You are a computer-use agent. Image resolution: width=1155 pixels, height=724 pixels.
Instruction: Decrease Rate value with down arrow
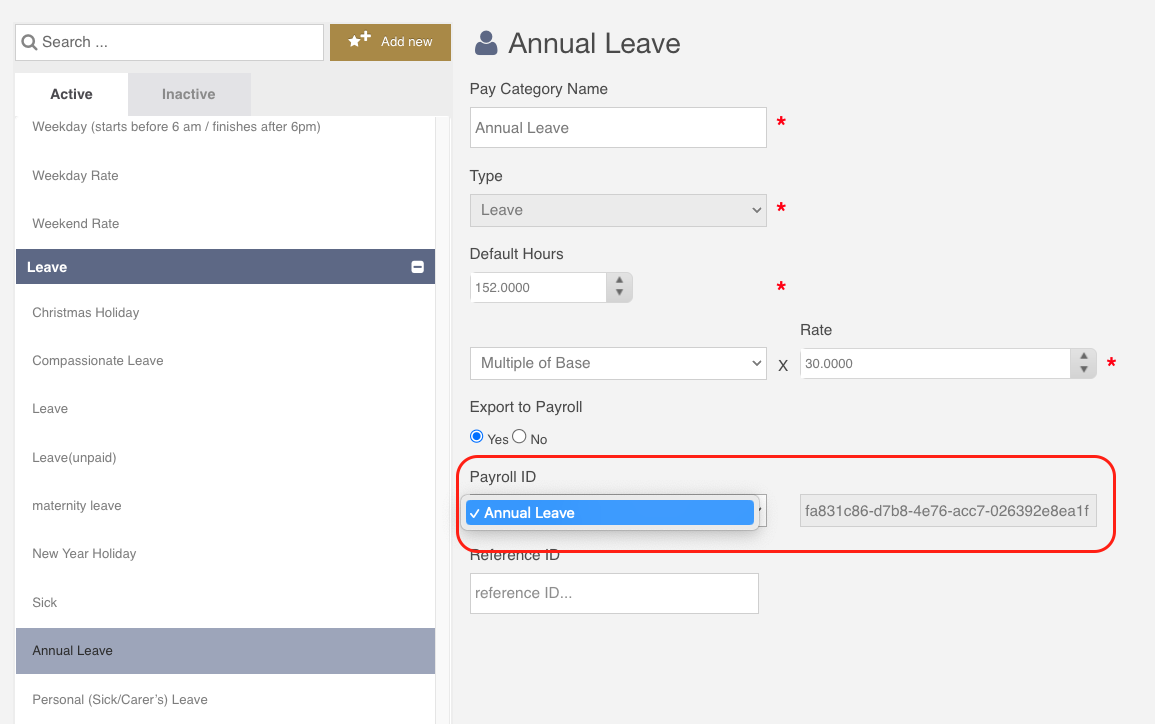click(1084, 369)
